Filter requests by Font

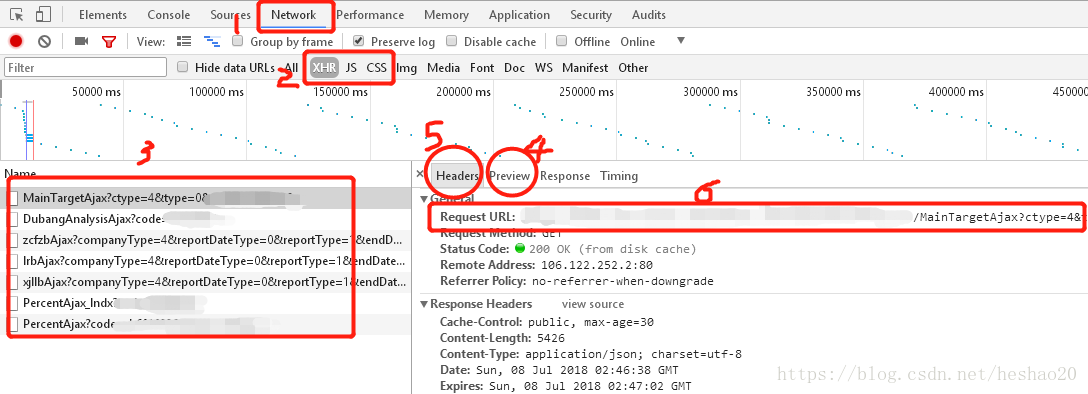point(482,67)
